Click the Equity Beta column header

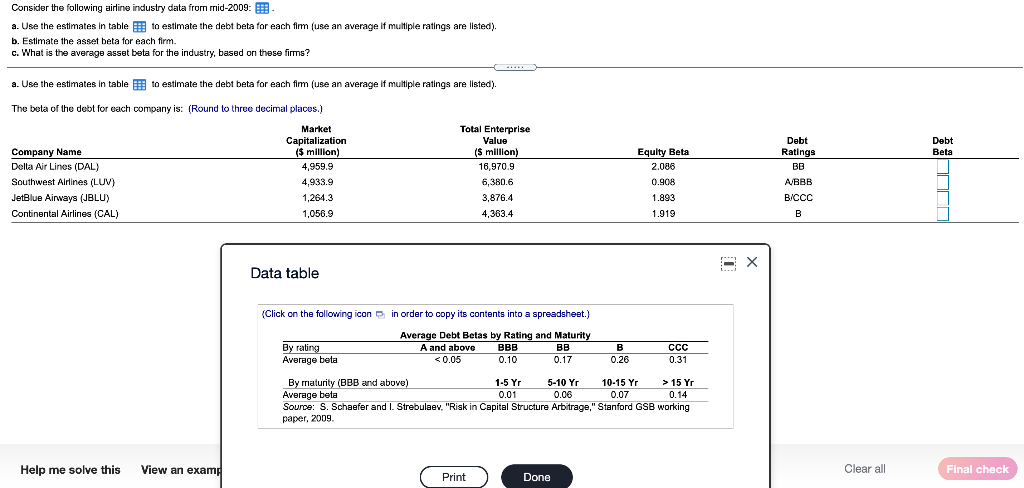(663, 152)
